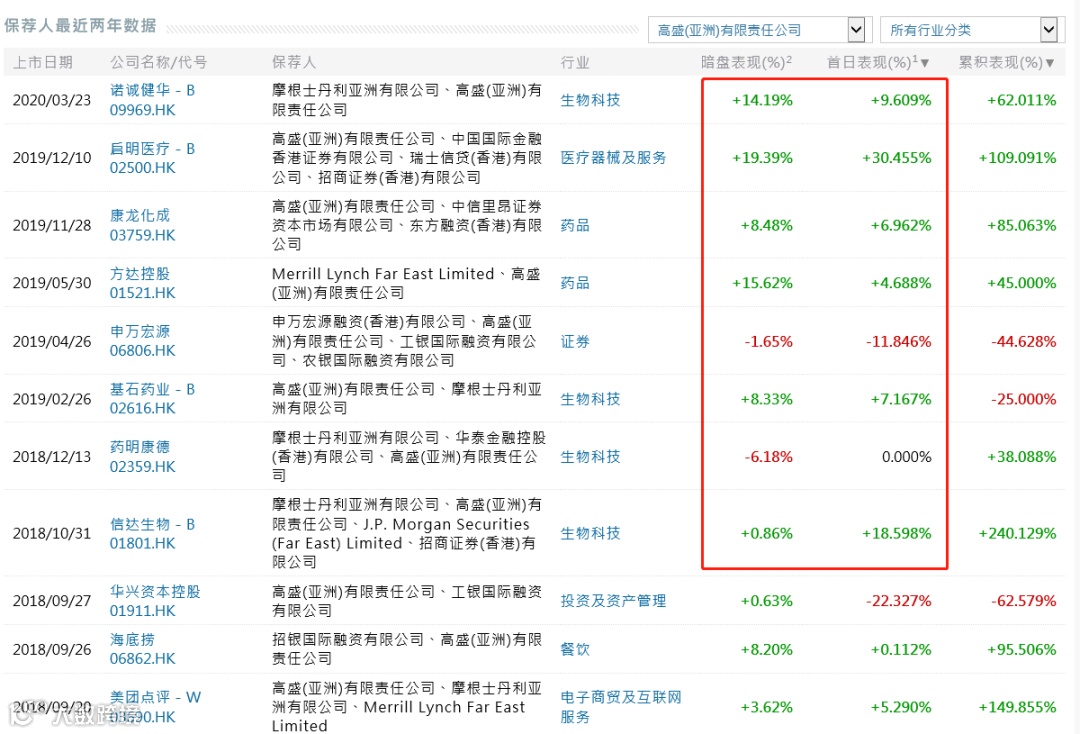The image size is (1080, 734).
Task: Open the sponsor dropdown 高盛(亚洲)有限责任公司
Action: click(x=760, y=30)
